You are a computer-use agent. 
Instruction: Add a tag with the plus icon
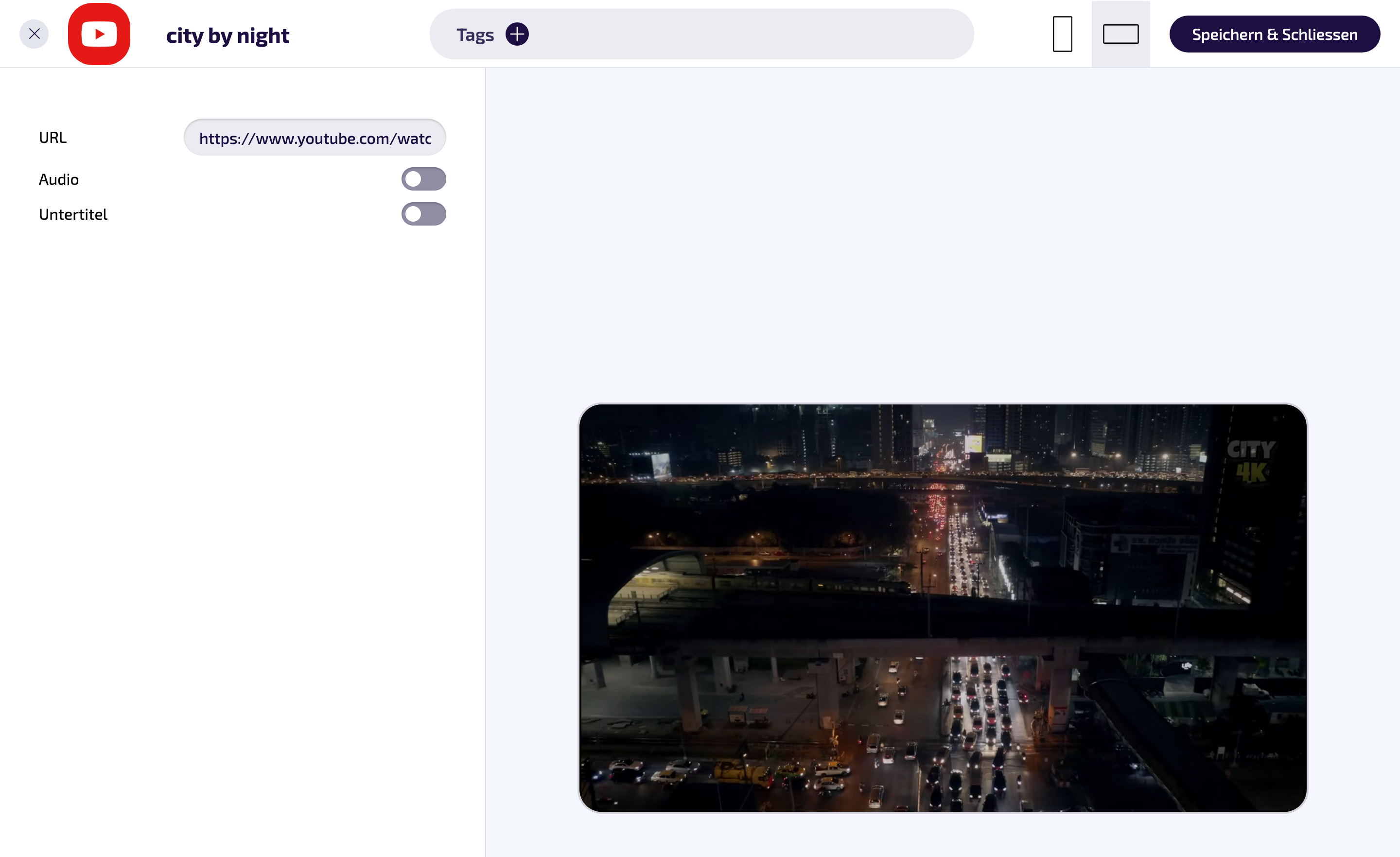517,34
